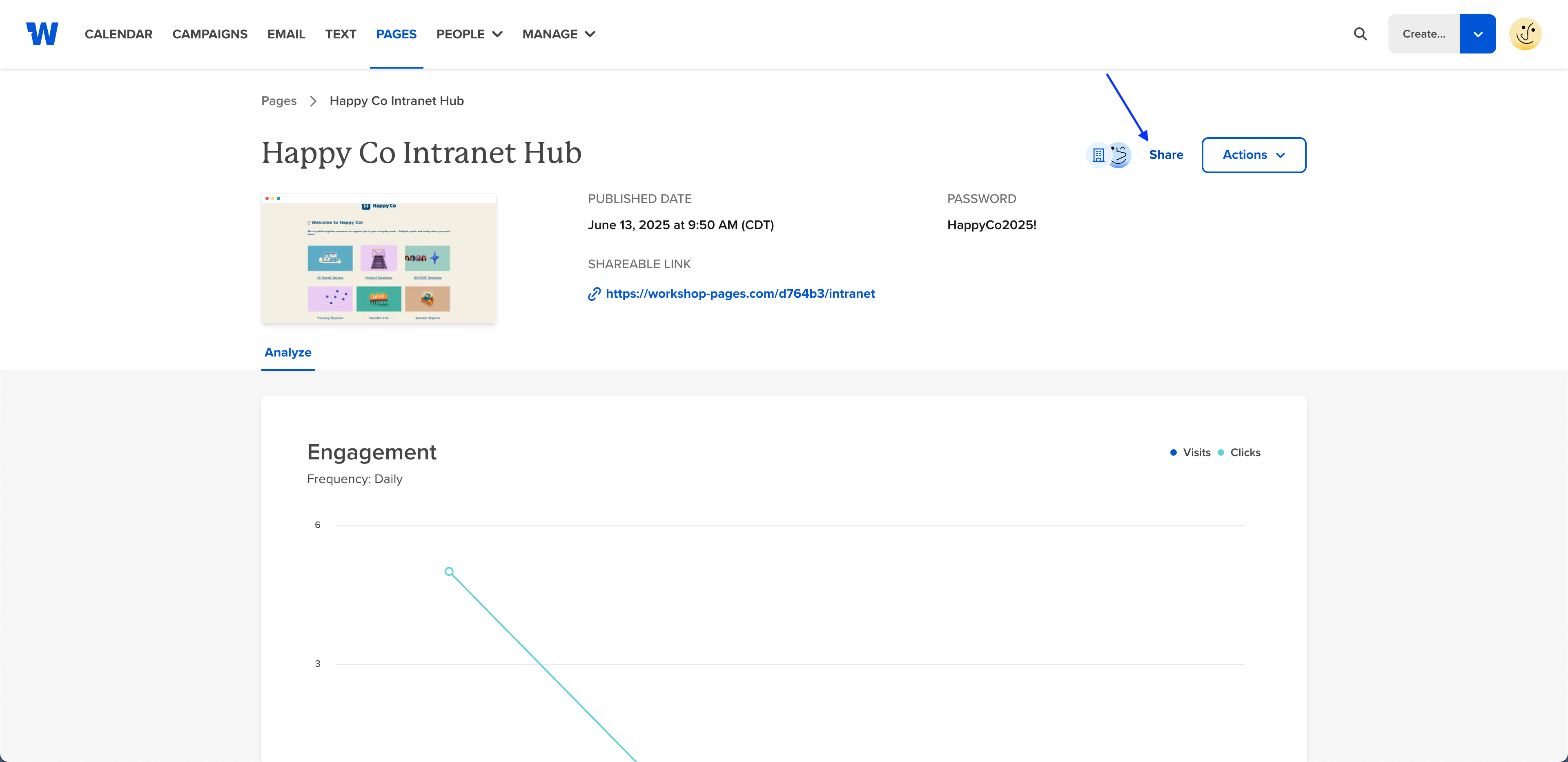This screenshot has height=762, width=1568.
Task: Click the Frequency: Daily label
Action: pos(355,479)
